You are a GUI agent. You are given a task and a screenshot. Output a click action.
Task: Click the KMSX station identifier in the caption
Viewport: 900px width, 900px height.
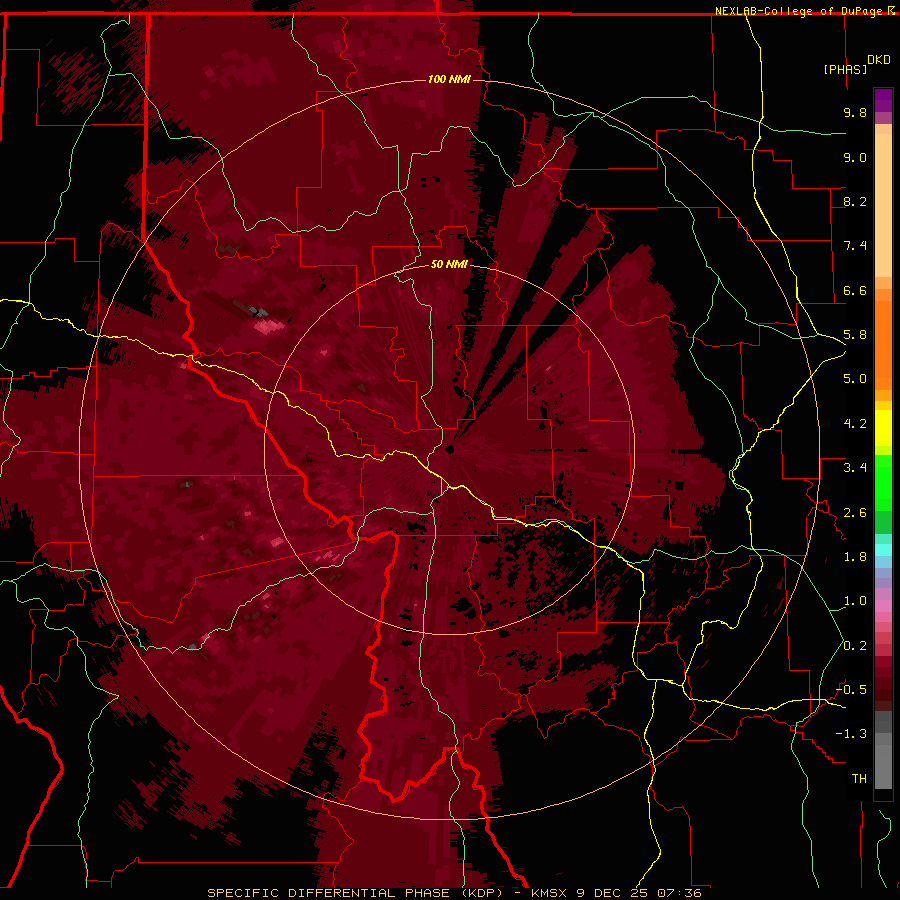[x=551, y=893]
